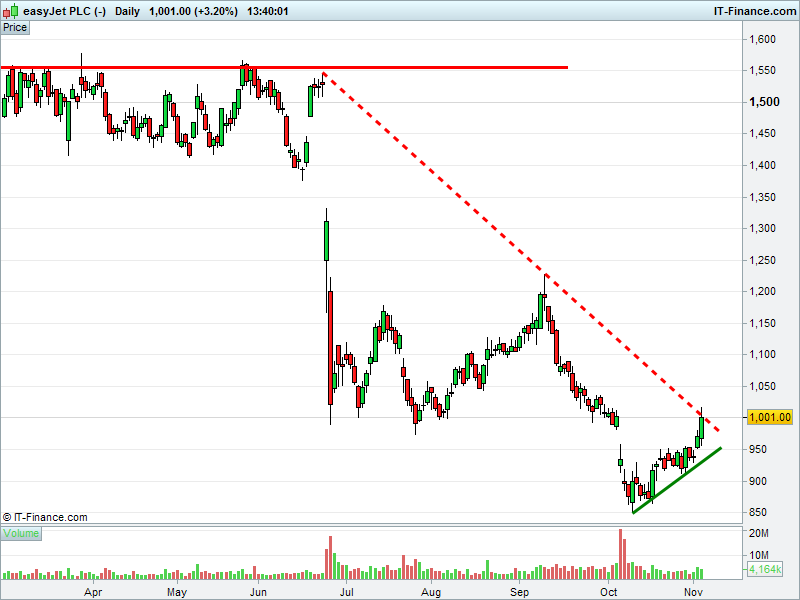800x600 pixels.
Task: Click the 1,400 price axis label
Action: click(x=762, y=165)
